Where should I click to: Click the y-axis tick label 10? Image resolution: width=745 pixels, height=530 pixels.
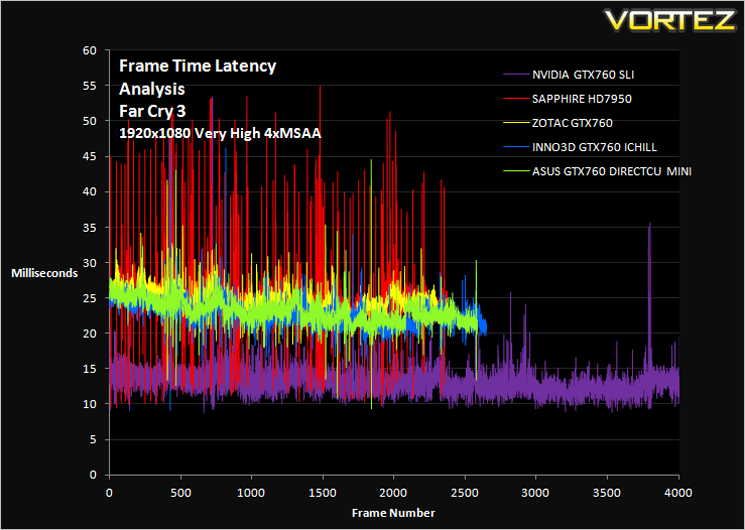[89, 404]
